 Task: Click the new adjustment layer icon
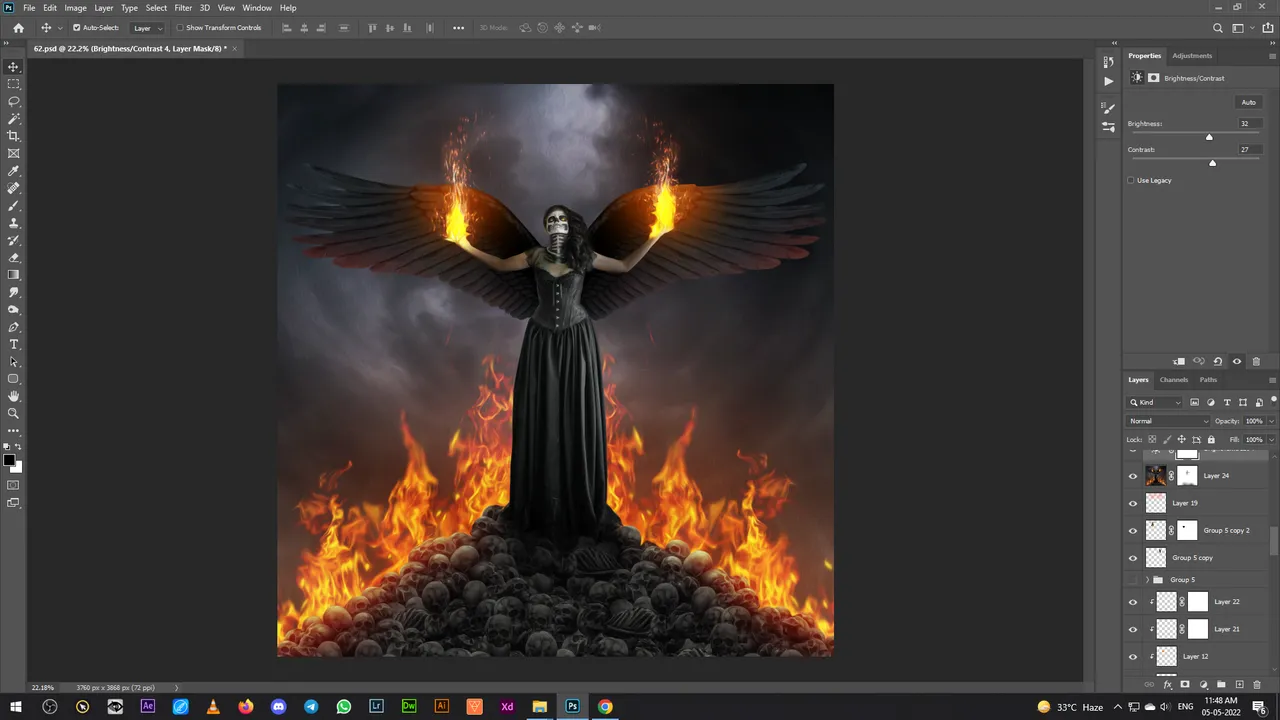pos(1203,685)
